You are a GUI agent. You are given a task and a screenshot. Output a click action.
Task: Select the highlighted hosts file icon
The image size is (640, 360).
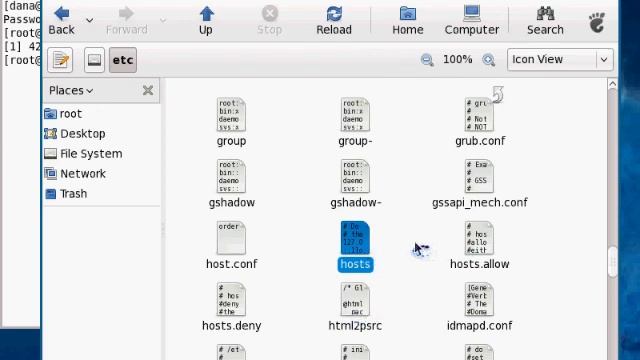pos(355,238)
